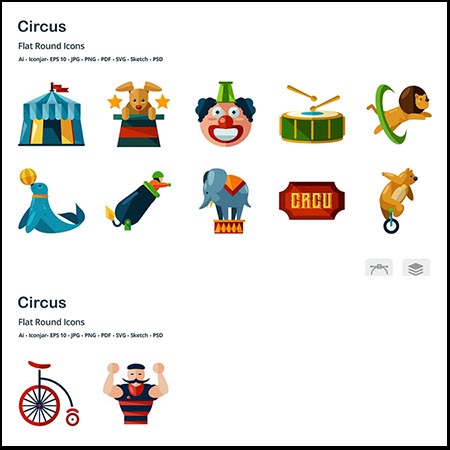
Task: Select the lion jumping through hoop icon
Action: point(399,114)
